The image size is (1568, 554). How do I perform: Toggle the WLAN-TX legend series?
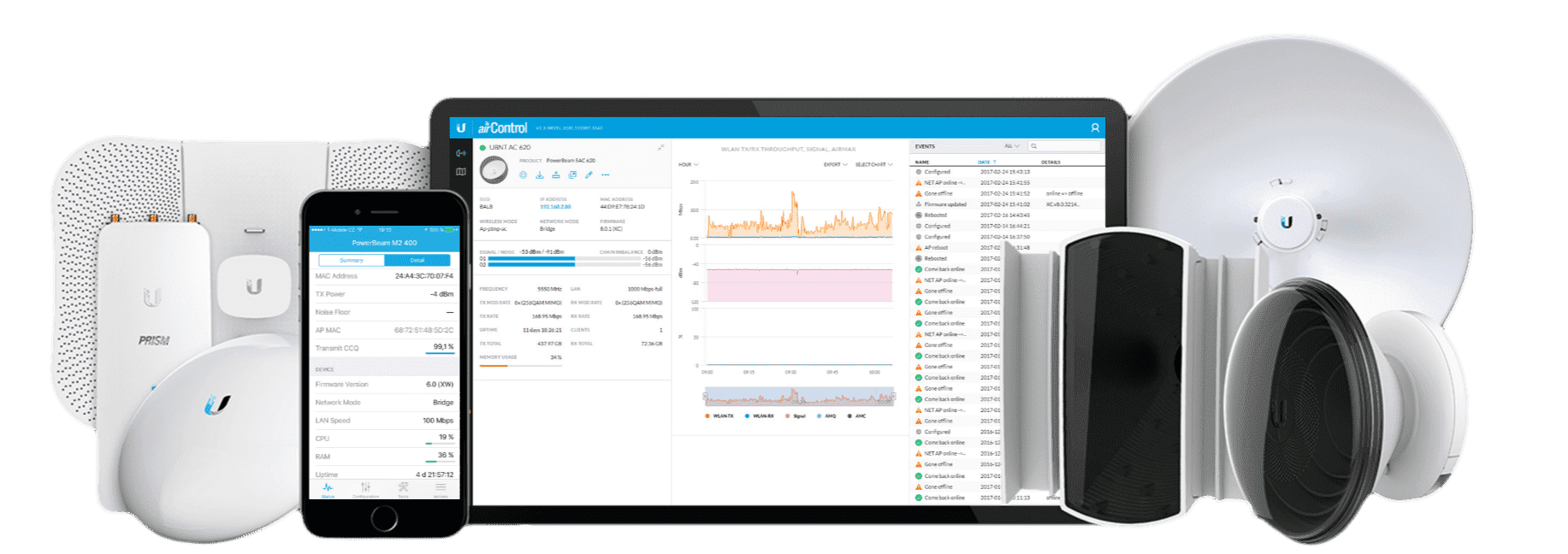click(x=719, y=416)
